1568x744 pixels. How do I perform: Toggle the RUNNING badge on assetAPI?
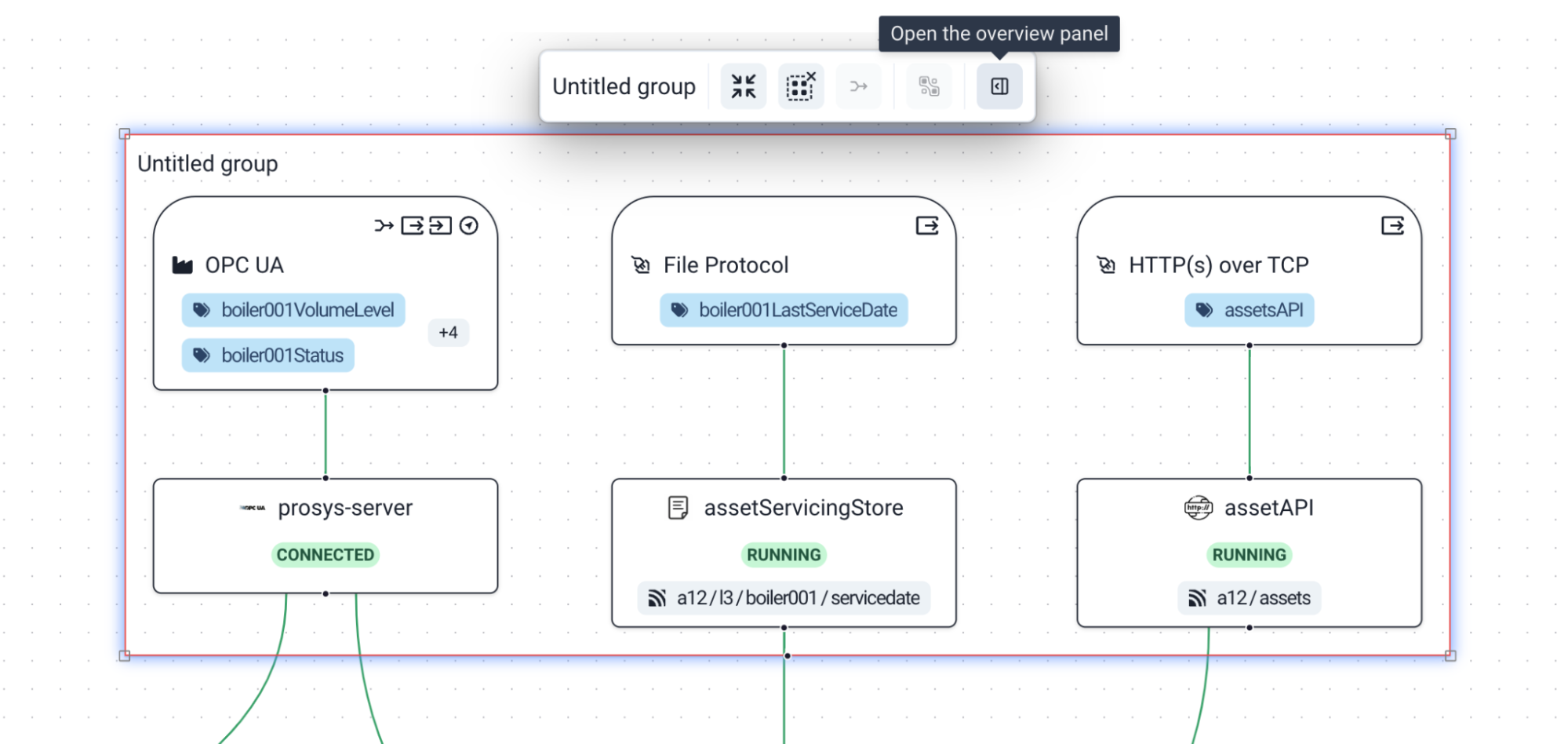[1248, 554]
